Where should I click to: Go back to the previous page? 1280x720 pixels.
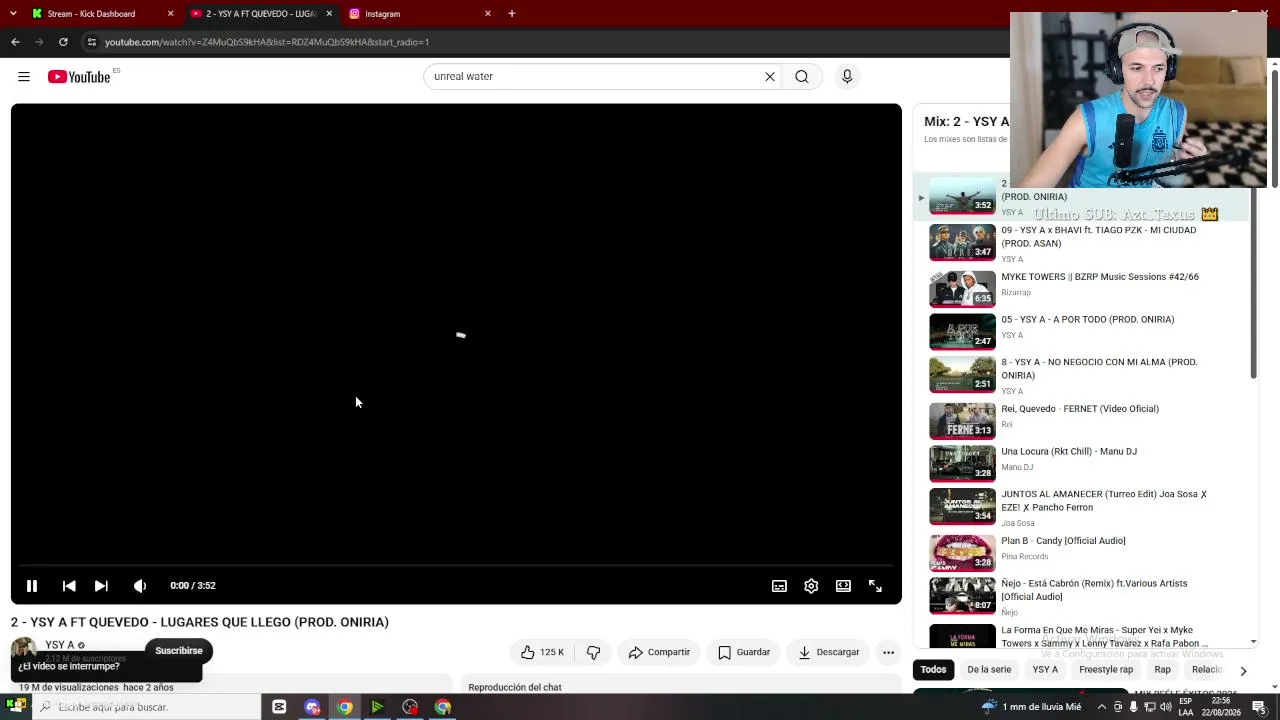tap(15, 42)
